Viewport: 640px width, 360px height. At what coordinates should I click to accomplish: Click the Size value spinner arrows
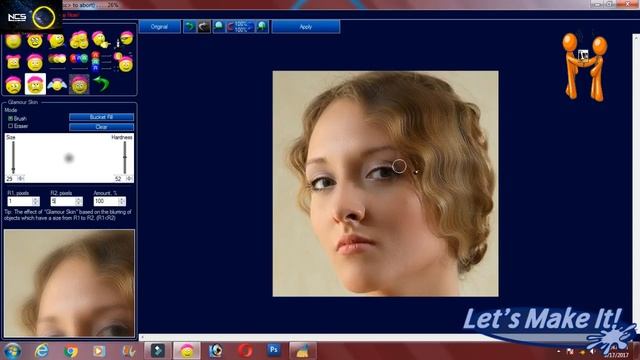click(x=21, y=178)
